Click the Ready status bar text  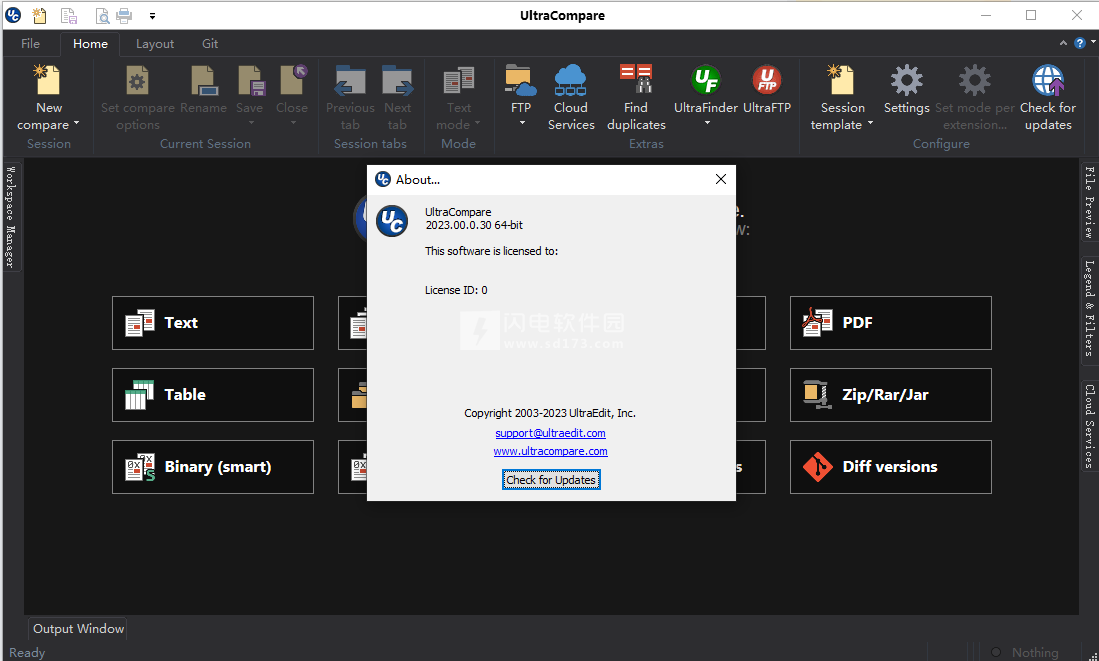coord(27,653)
